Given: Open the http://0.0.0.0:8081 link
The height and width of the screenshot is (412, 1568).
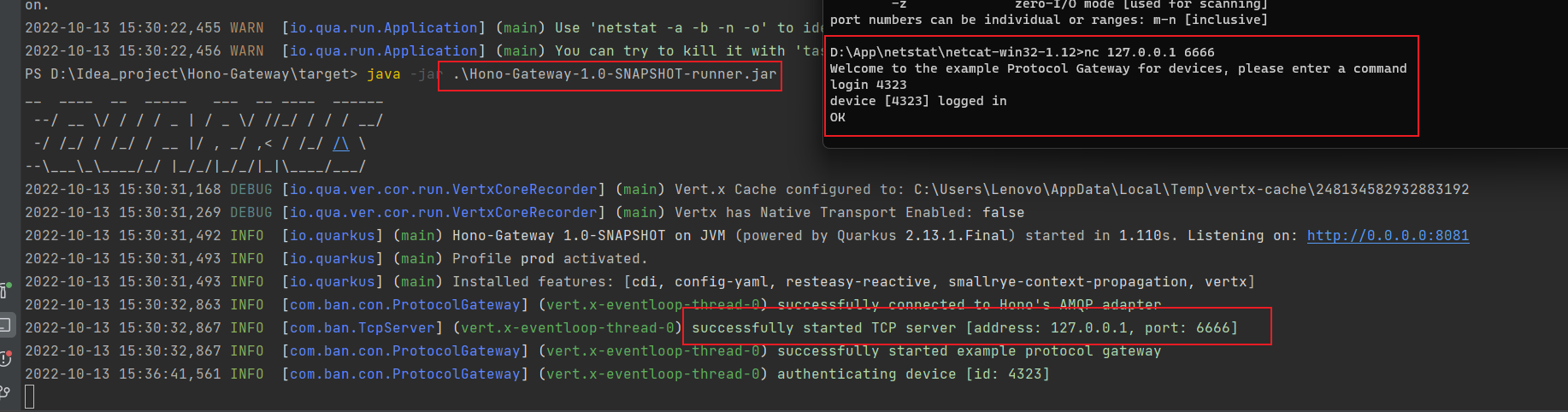Looking at the screenshot, I should [x=1388, y=236].
